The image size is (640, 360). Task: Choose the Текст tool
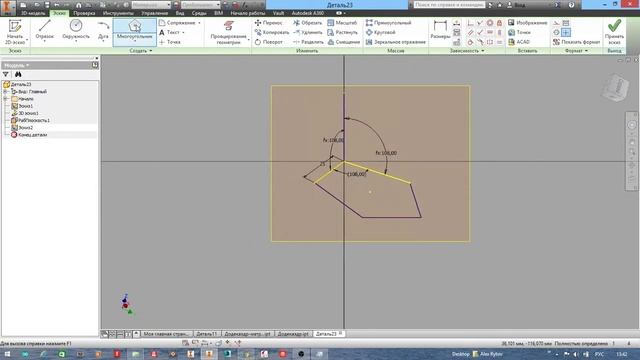[171, 32]
